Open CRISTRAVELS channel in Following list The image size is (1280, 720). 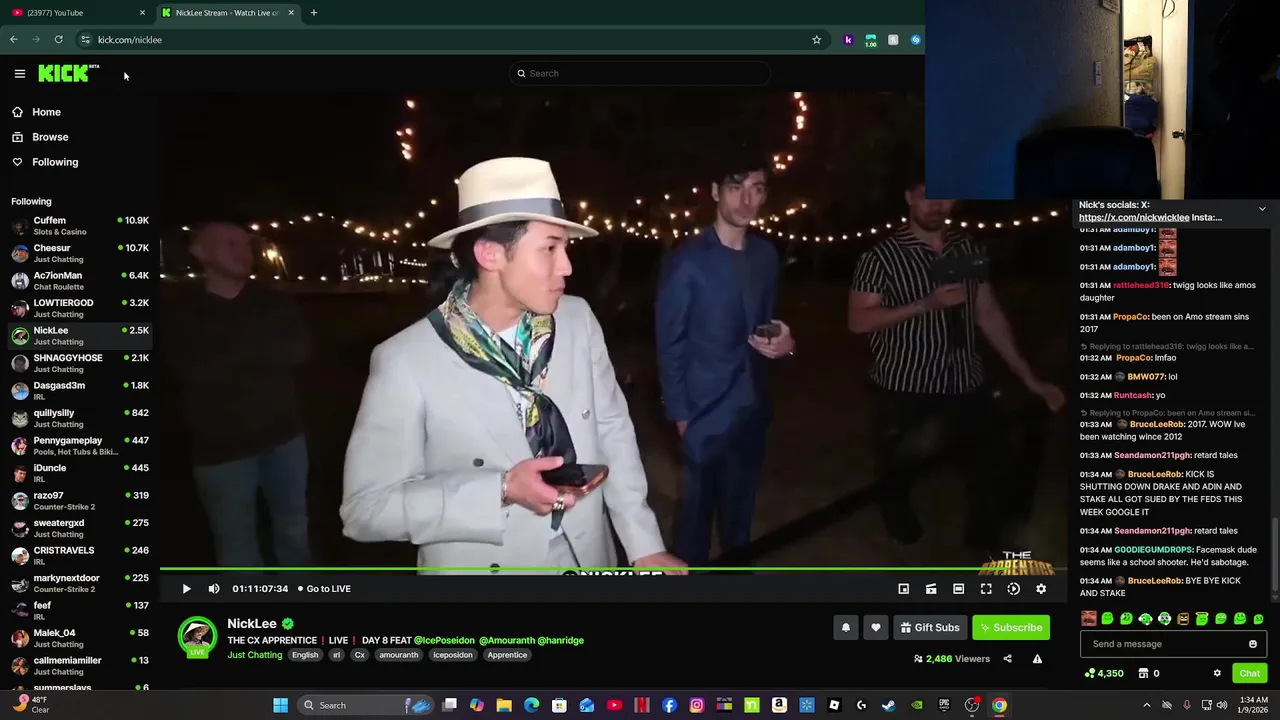coord(79,556)
